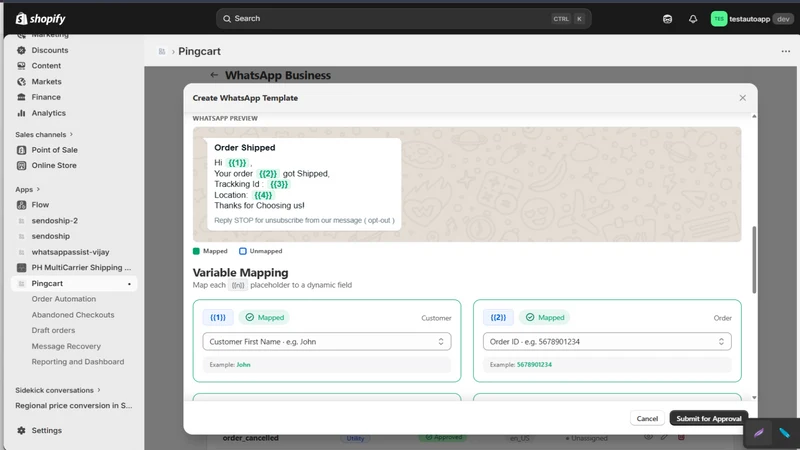Open Finance in sidebar
The height and width of the screenshot is (450, 800).
tap(46, 97)
